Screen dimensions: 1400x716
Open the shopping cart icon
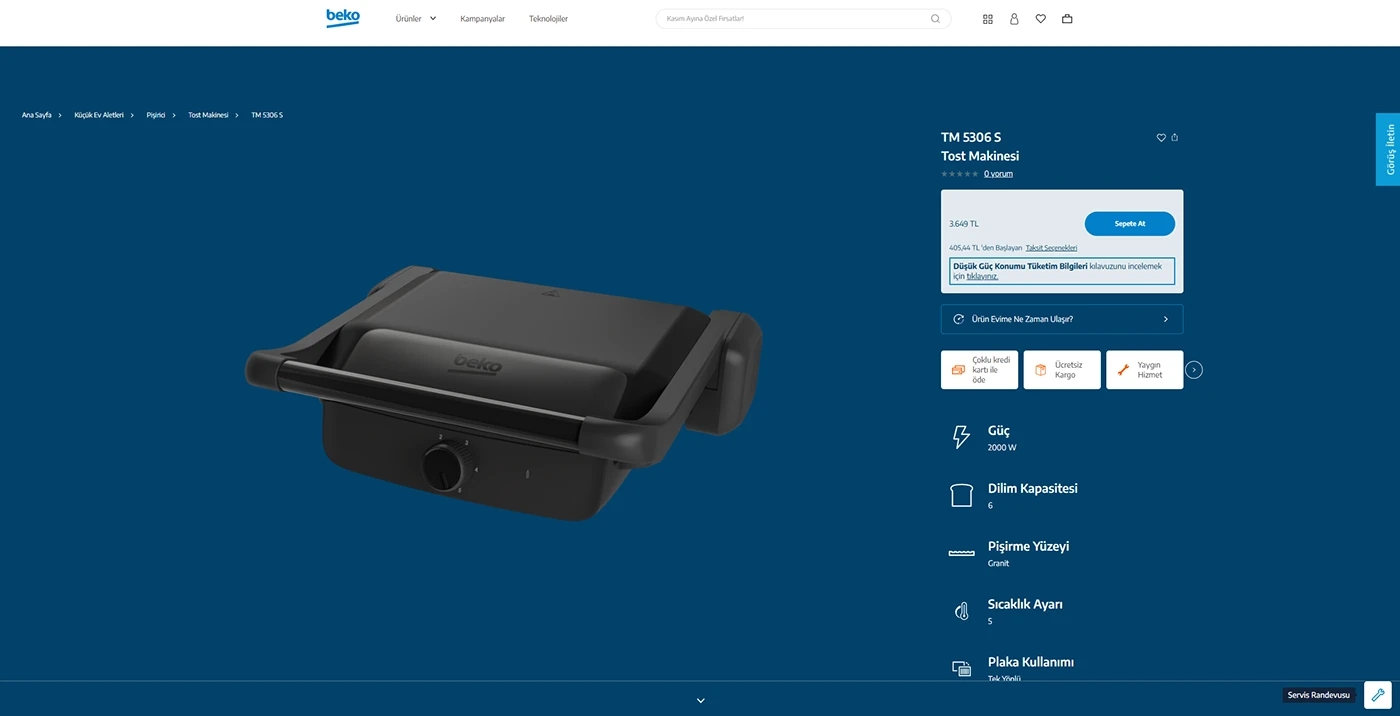pyautogui.click(x=1067, y=19)
